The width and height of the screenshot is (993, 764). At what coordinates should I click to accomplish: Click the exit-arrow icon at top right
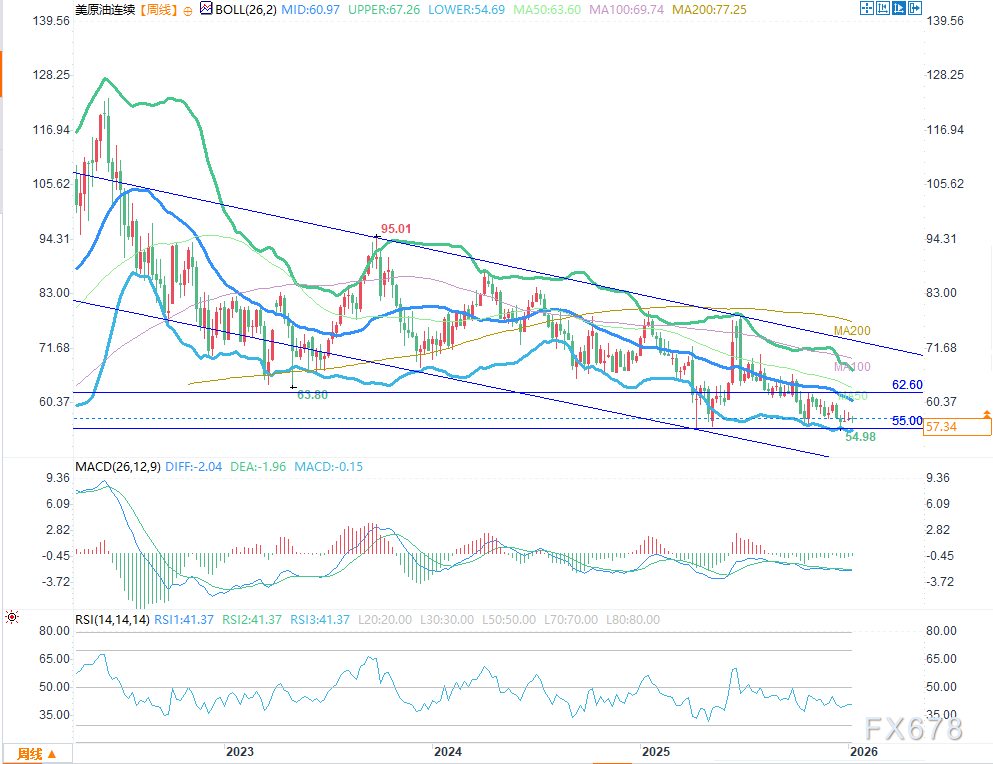tap(915, 8)
